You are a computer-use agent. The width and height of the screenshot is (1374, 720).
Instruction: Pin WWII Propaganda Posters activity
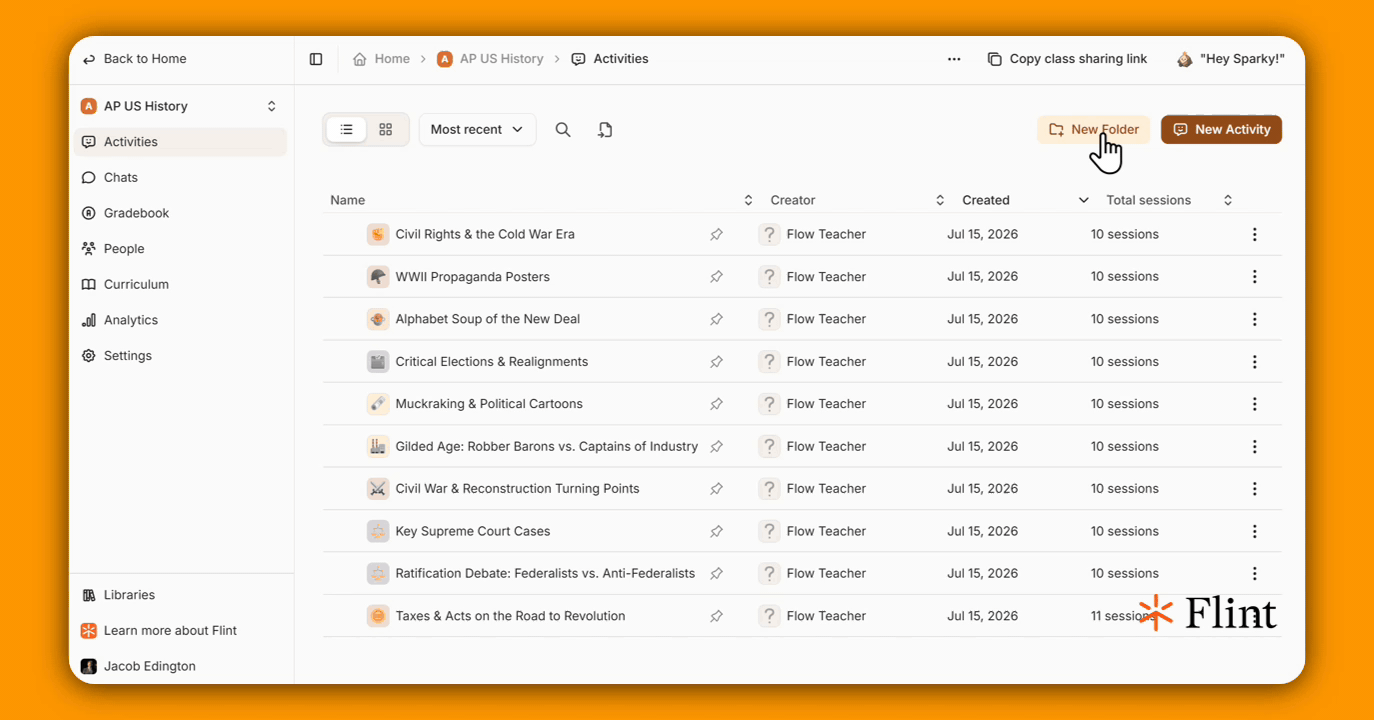pos(716,277)
